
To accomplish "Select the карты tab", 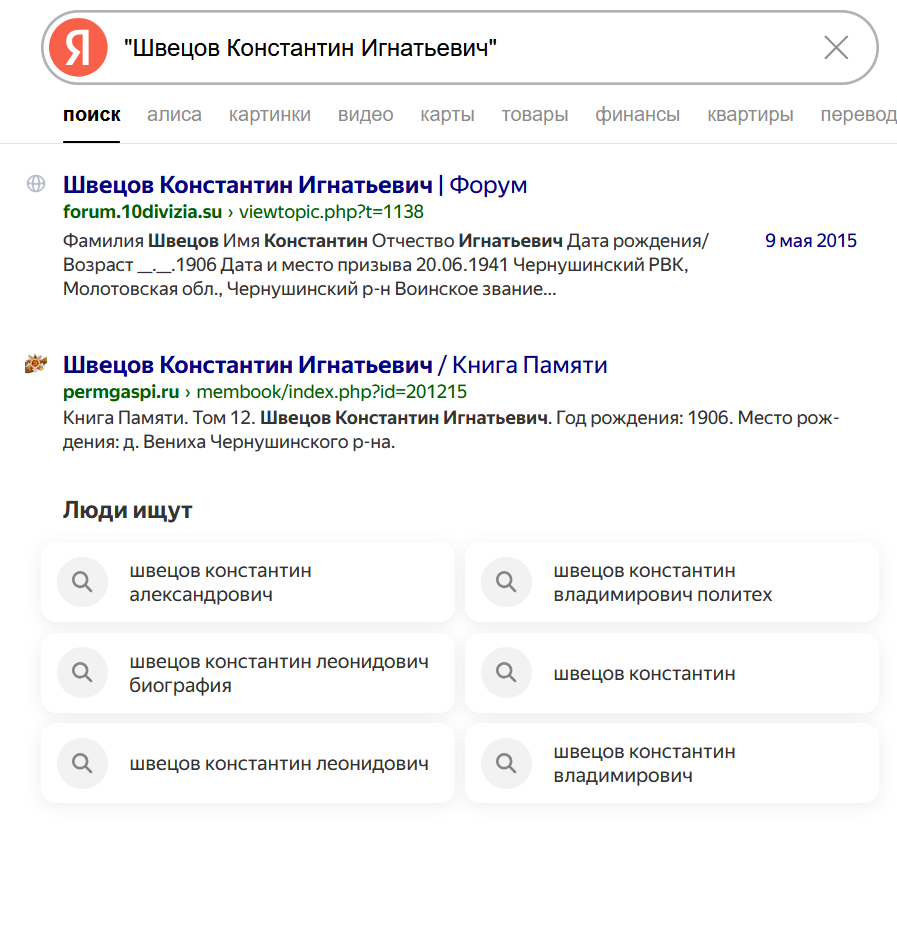I will [447, 114].
